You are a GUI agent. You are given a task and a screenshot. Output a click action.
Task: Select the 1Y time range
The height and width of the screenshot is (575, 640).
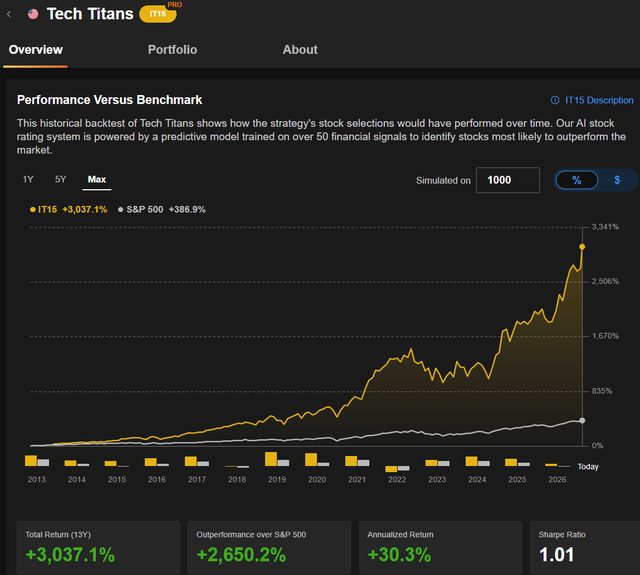click(x=28, y=180)
